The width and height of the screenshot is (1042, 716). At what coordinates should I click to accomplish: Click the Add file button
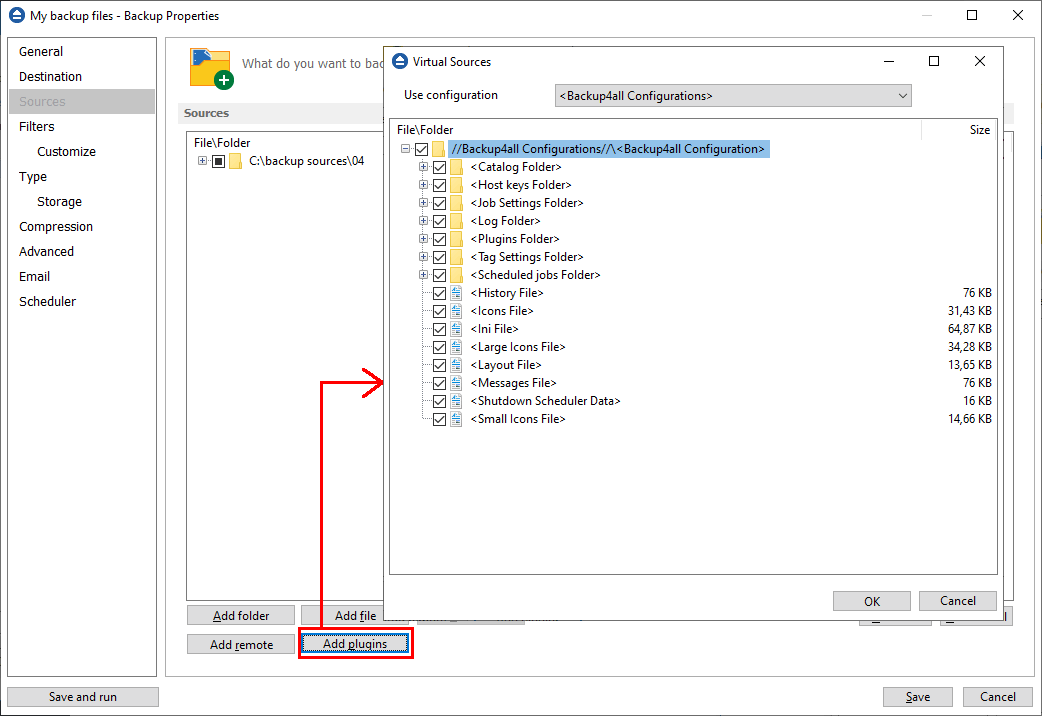pos(355,616)
